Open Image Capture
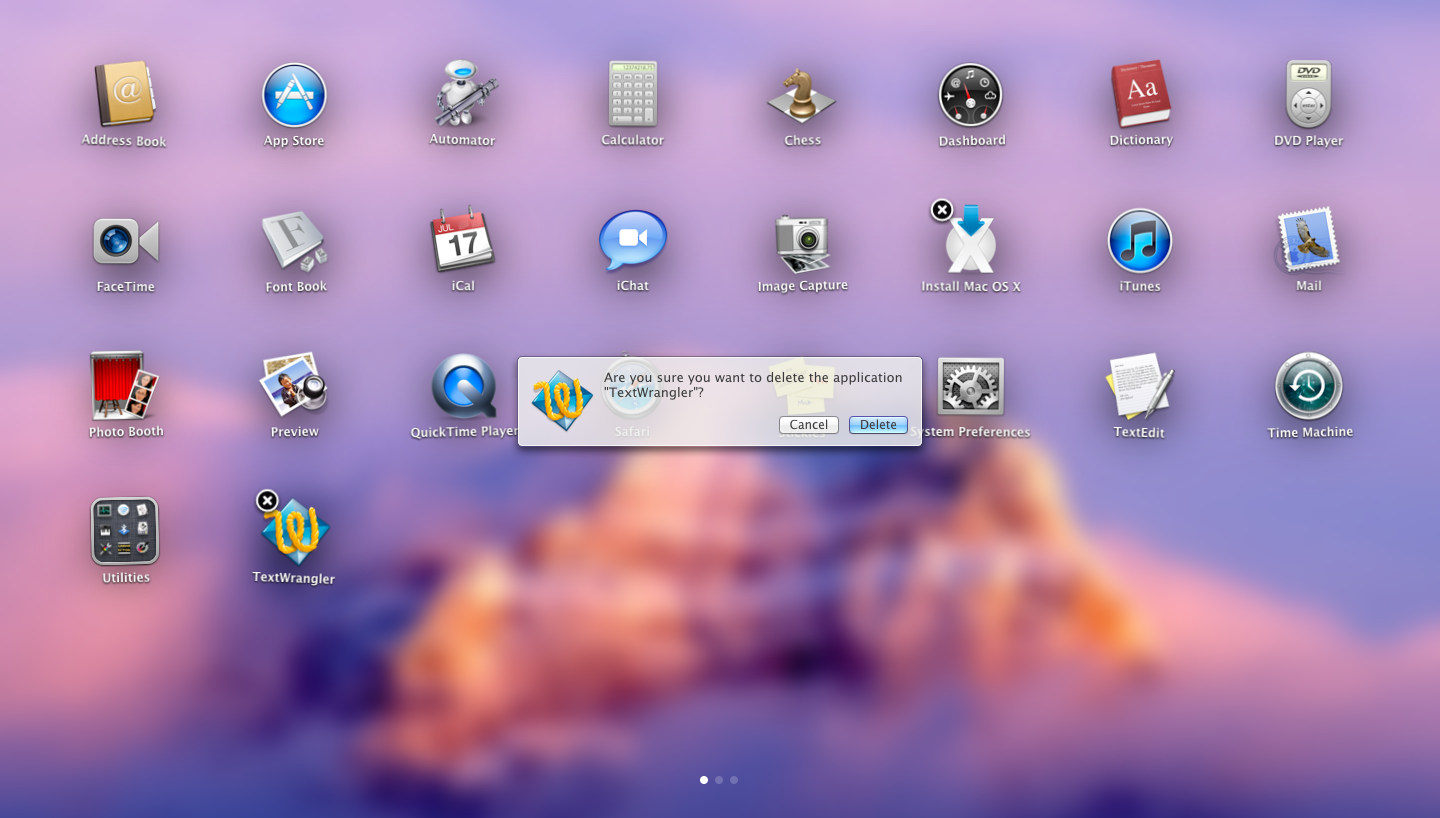The image size is (1440, 818). click(x=802, y=242)
